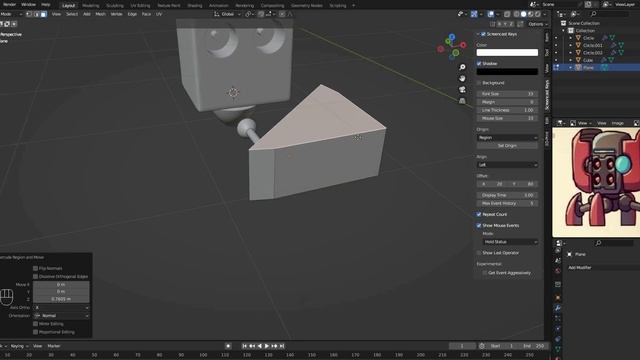The image size is (640, 360).
Task: Open Layout workspace tab
Action: (69, 6)
